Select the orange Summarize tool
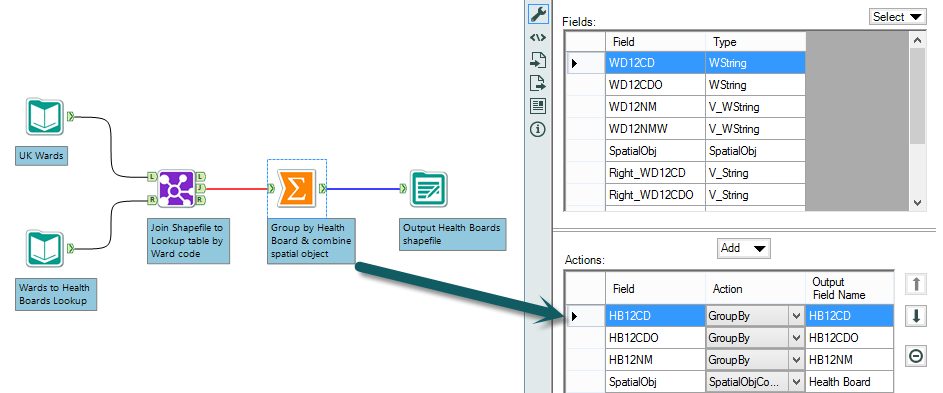The image size is (943, 393). pos(296,189)
